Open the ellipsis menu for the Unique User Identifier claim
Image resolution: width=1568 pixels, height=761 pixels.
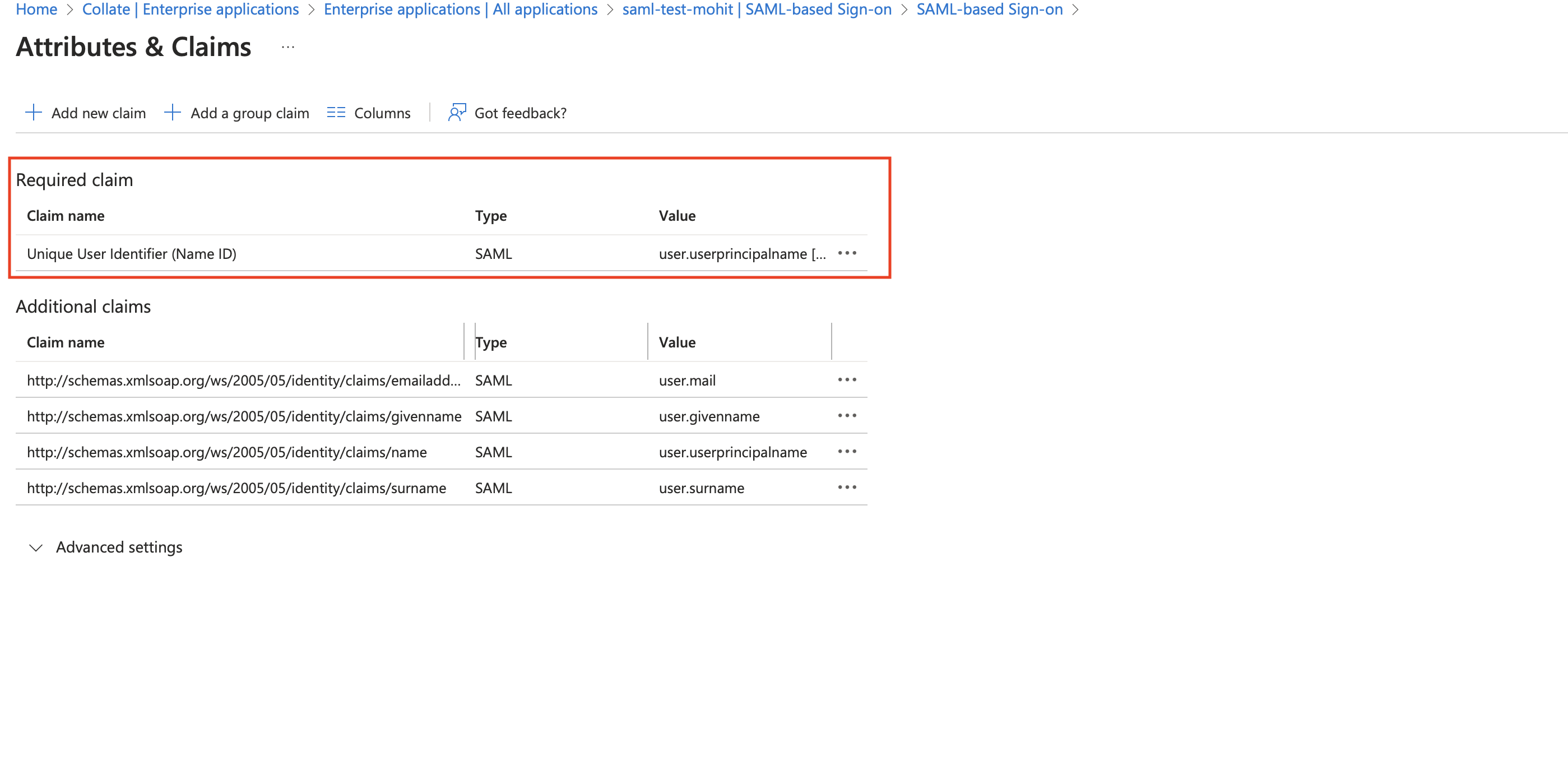847,253
